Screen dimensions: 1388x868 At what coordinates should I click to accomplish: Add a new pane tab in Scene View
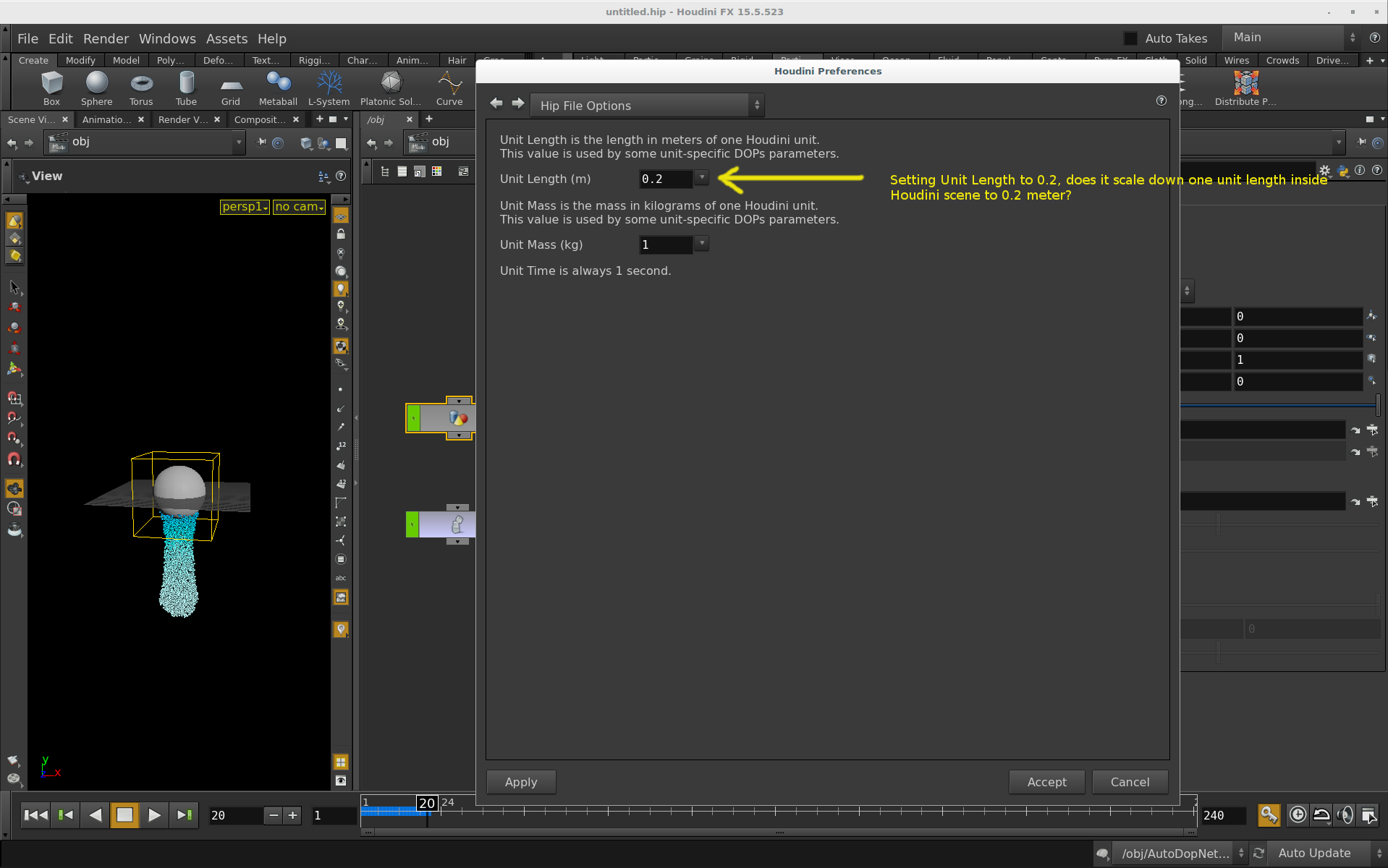pyautogui.click(x=319, y=119)
